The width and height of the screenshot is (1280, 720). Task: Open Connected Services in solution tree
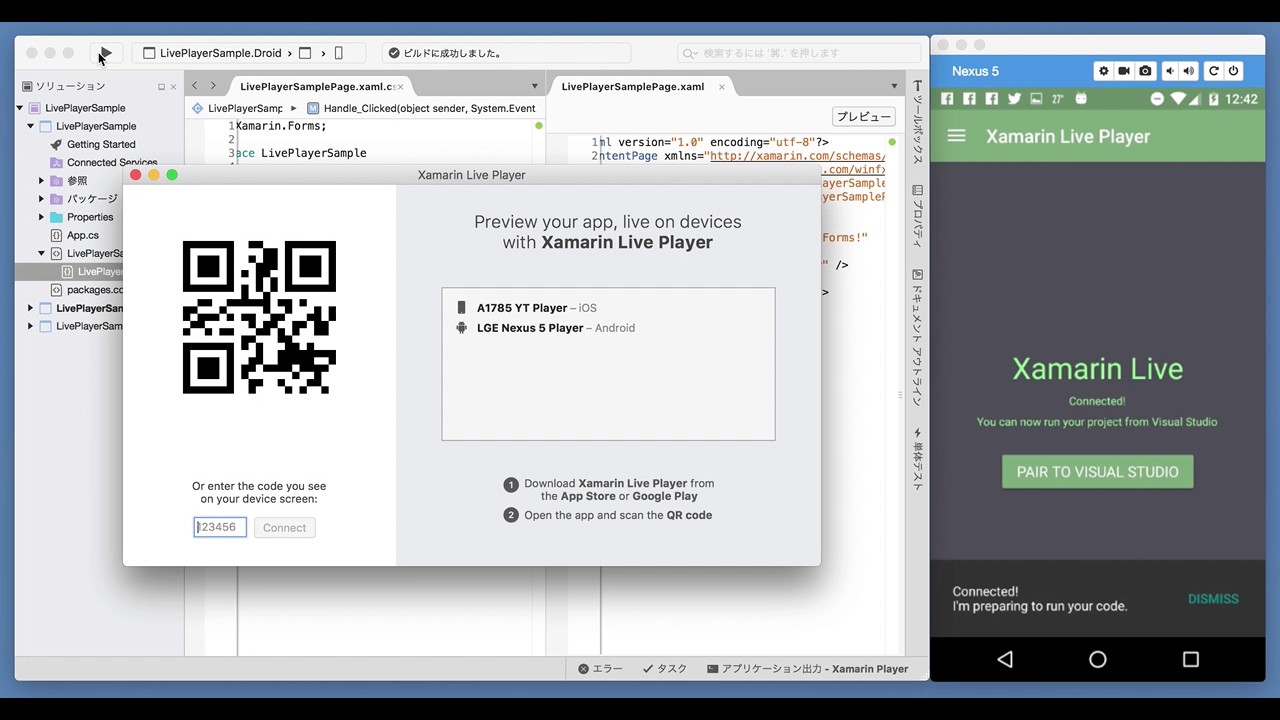point(112,163)
